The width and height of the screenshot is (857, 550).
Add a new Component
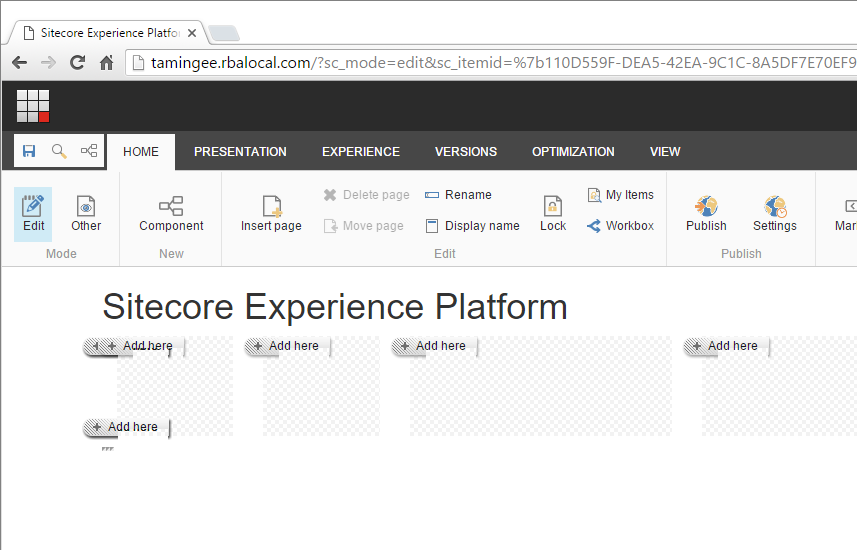(x=171, y=213)
